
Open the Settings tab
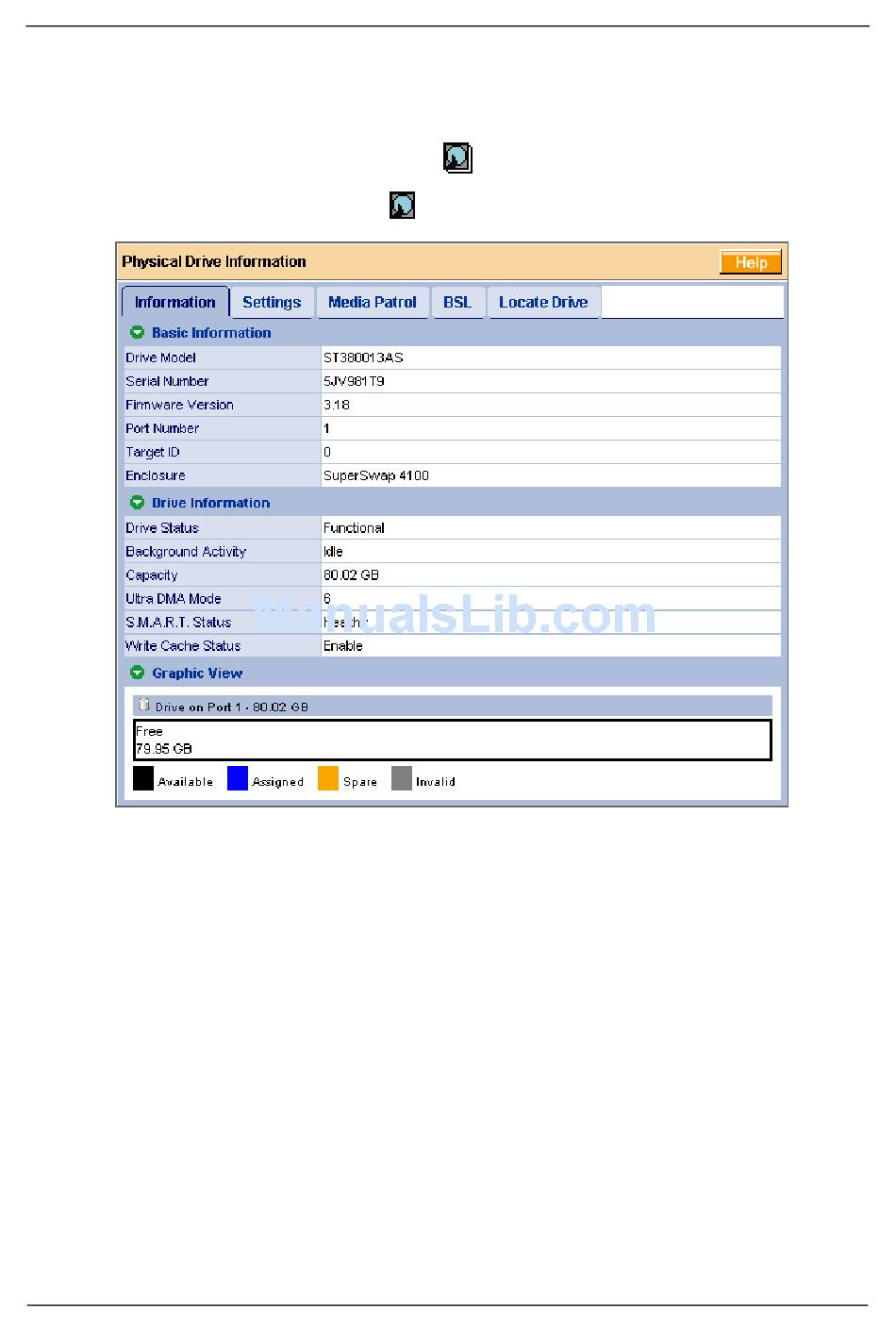pos(272,302)
